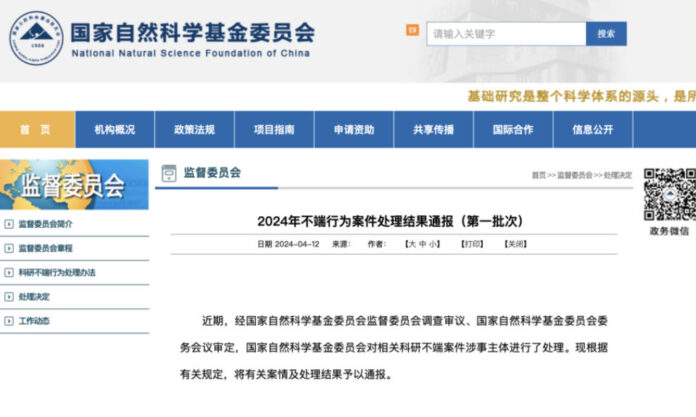Open the 机构概况 navigation menu
This screenshot has width=696, height=417.
[115, 129]
